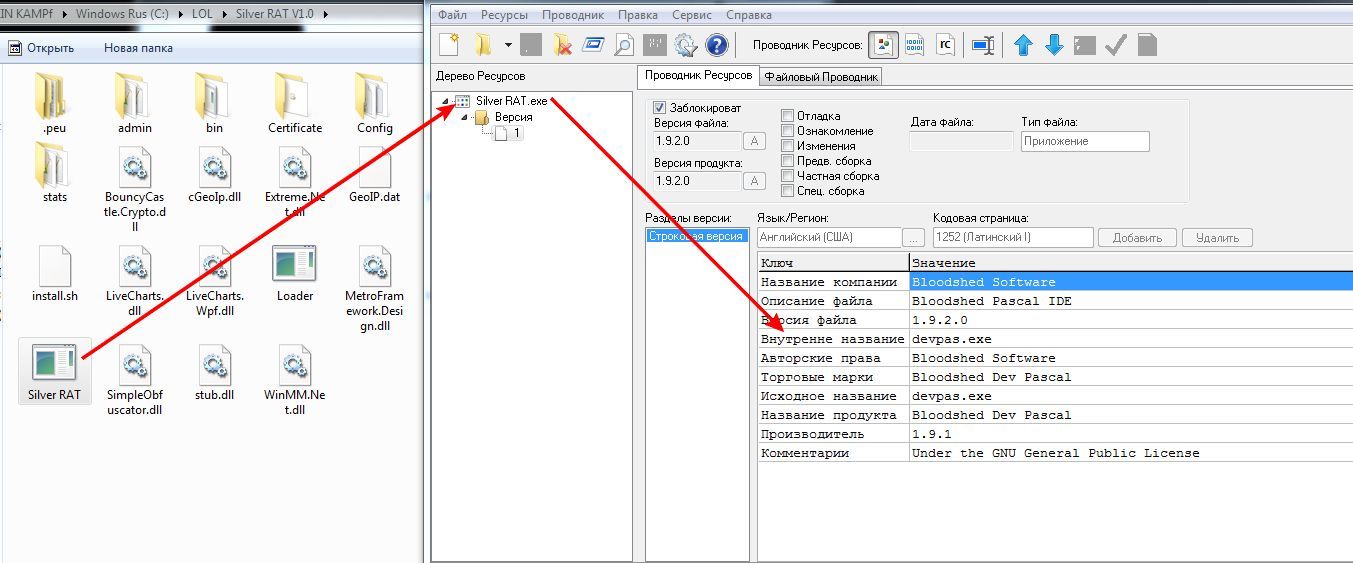
Task: Collapse the Версия folder node
Action: [465, 118]
